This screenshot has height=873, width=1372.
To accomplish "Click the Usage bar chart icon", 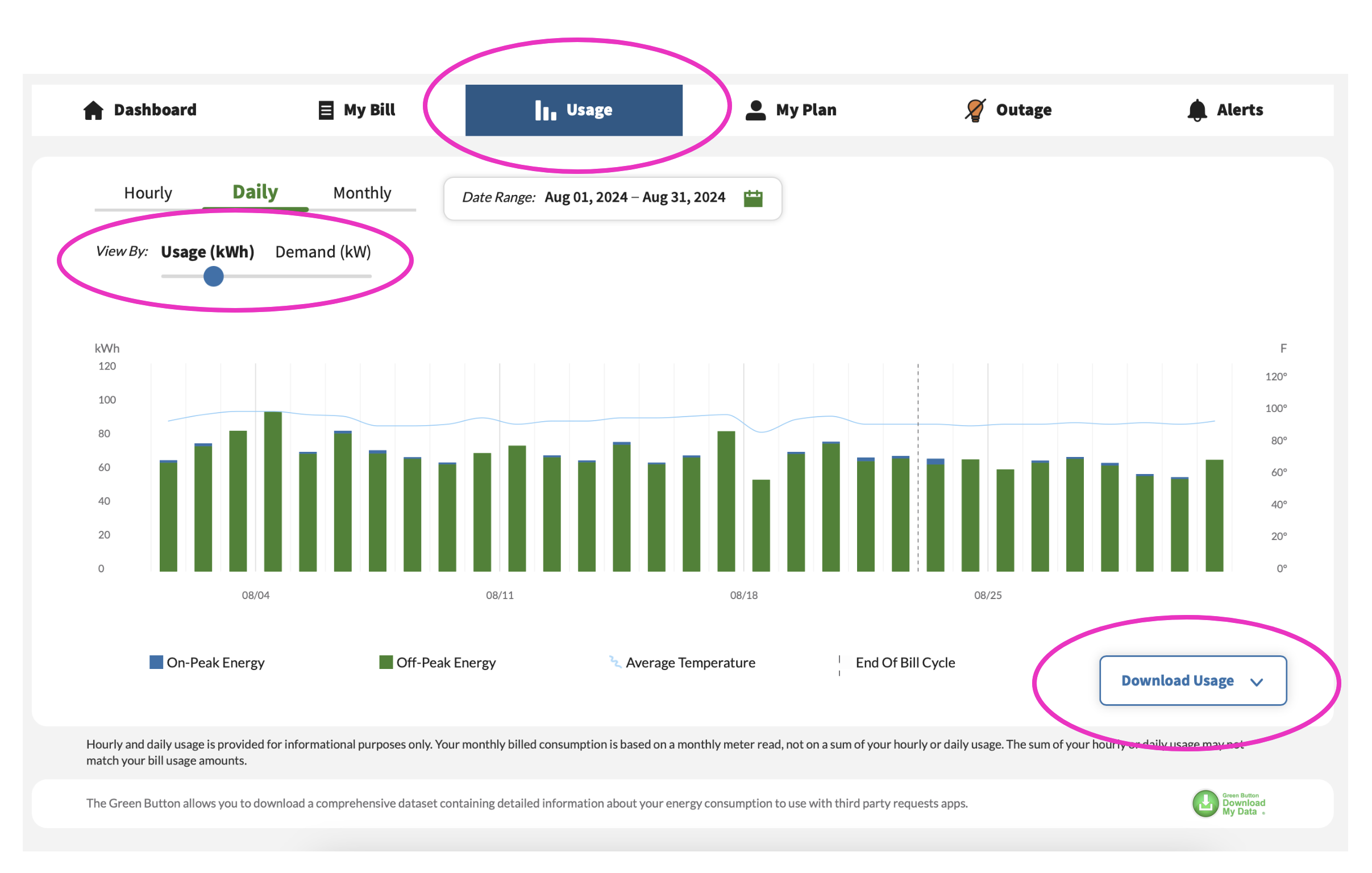I will (x=544, y=110).
